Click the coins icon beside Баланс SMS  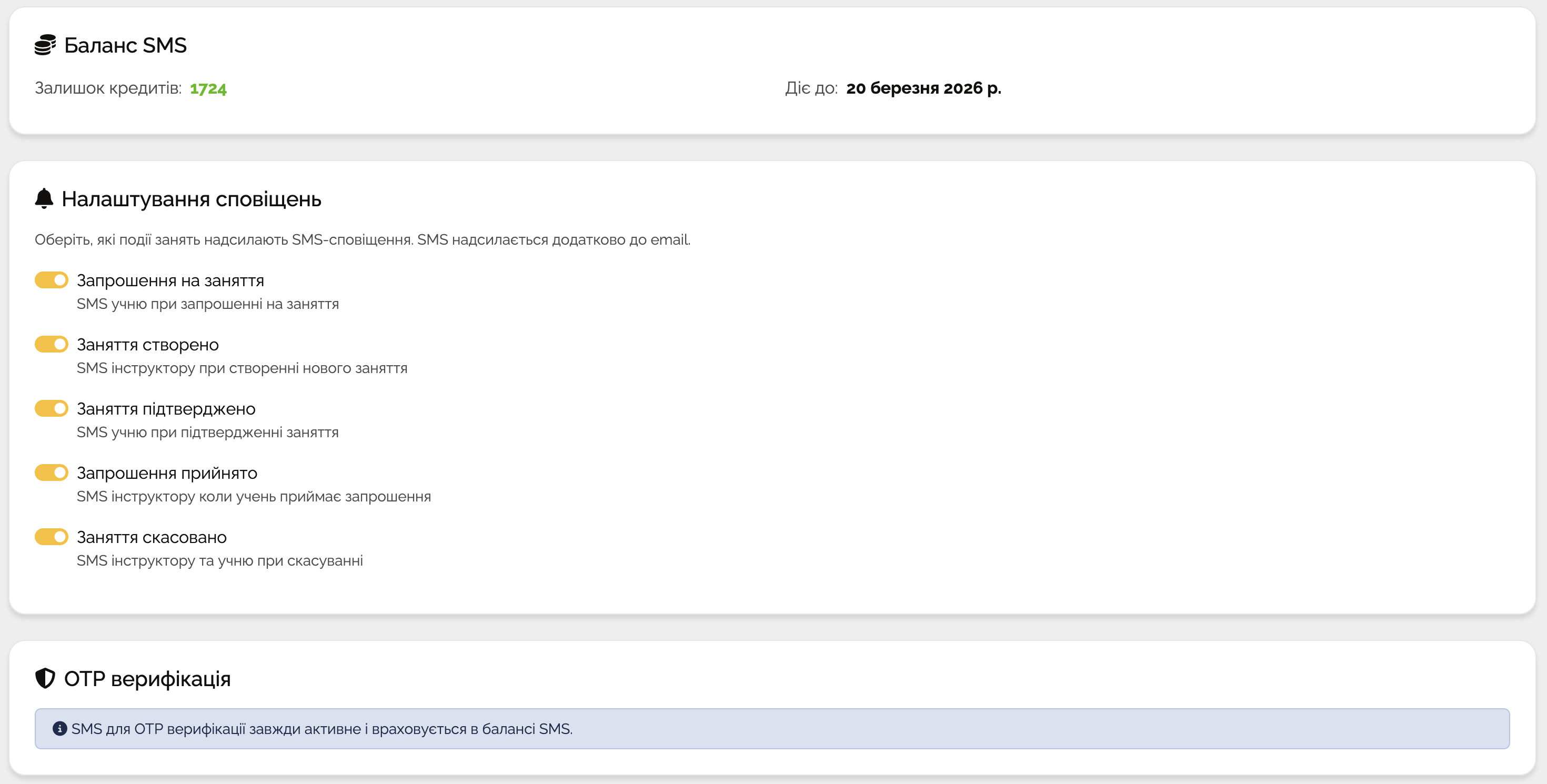[45, 45]
